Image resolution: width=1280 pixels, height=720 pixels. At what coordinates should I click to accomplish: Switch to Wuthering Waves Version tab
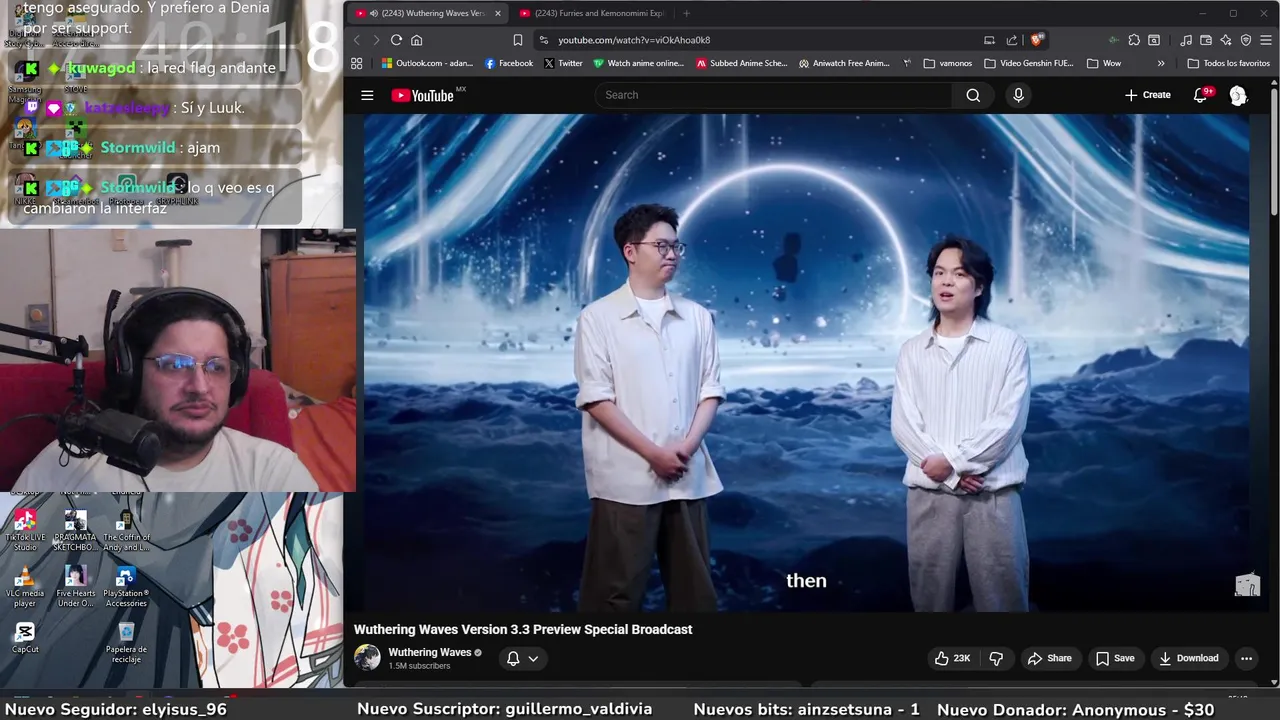click(427, 13)
